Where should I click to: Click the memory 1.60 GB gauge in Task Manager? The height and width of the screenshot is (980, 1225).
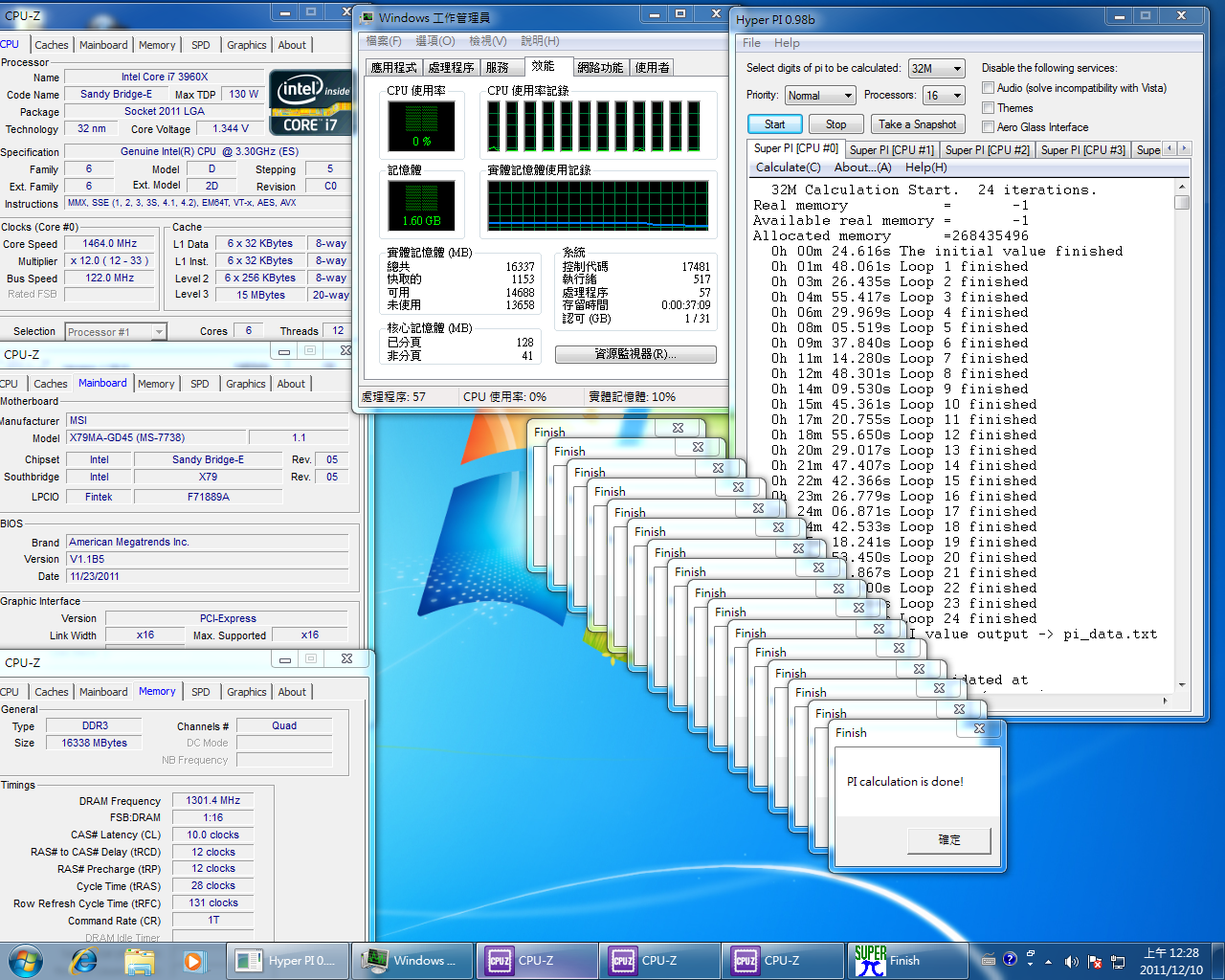(421, 205)
